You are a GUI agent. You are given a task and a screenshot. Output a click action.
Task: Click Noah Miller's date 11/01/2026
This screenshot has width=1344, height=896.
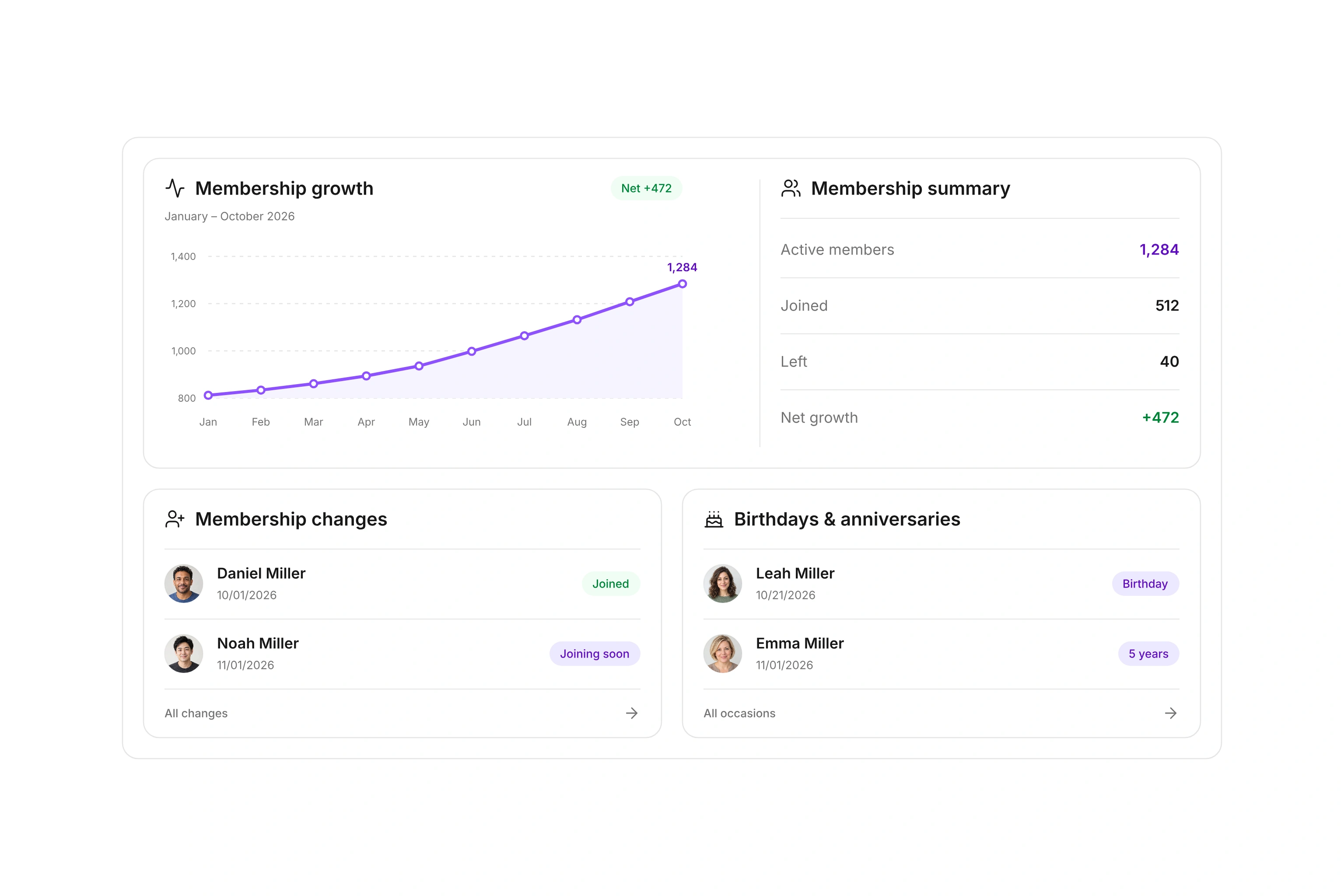click(x=246, y=665)
